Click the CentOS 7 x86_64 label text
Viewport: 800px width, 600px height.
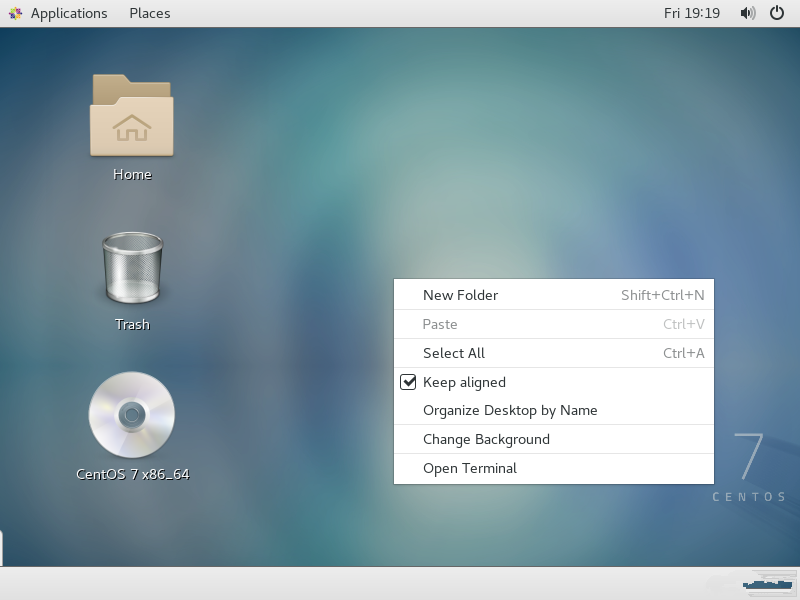pos(133,474)
